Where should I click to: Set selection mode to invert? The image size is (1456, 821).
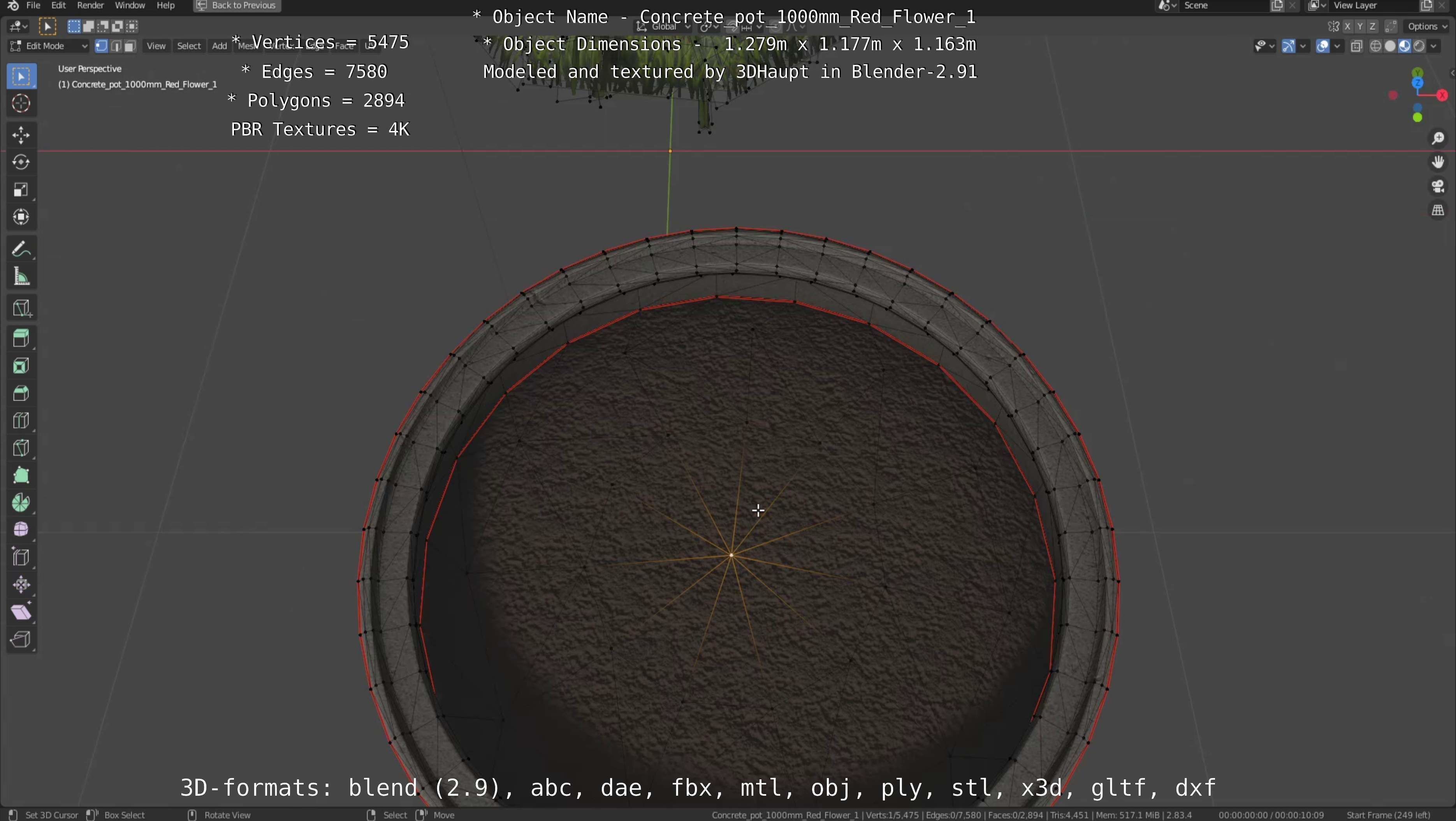pyautogui.click(x=118, y=26)
